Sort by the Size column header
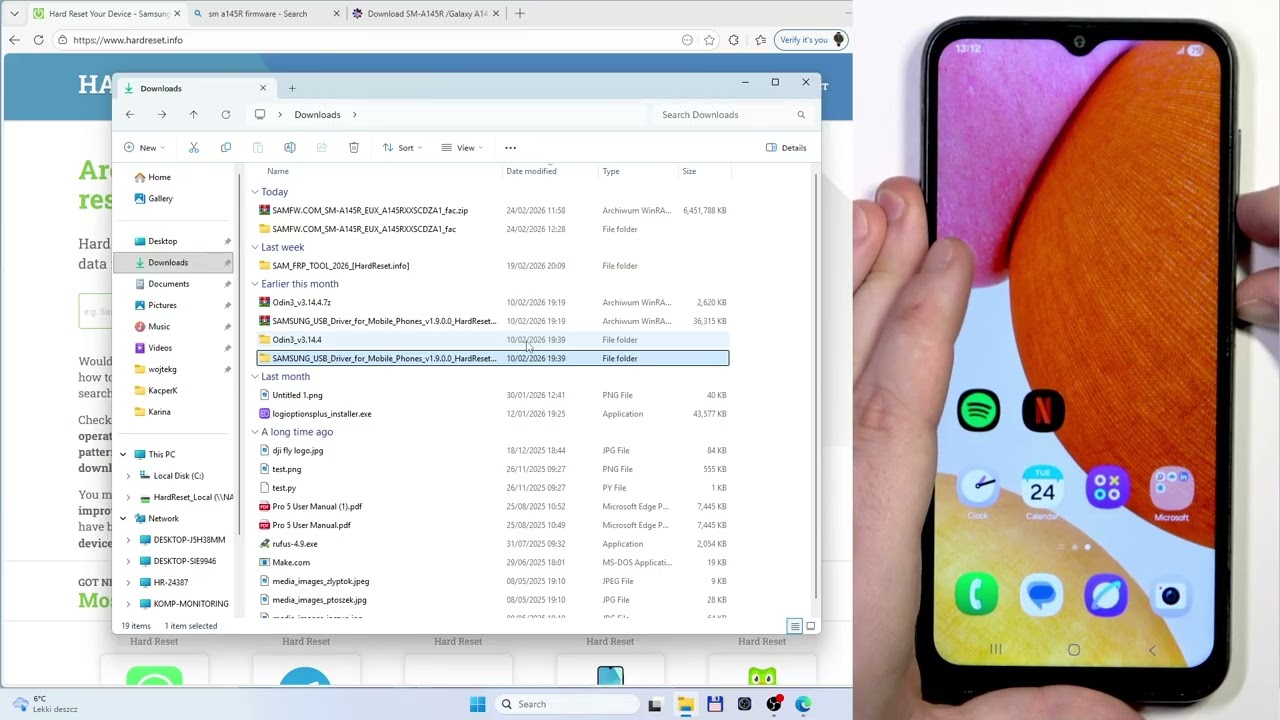 pyautogui.click(x=689, y=171)
